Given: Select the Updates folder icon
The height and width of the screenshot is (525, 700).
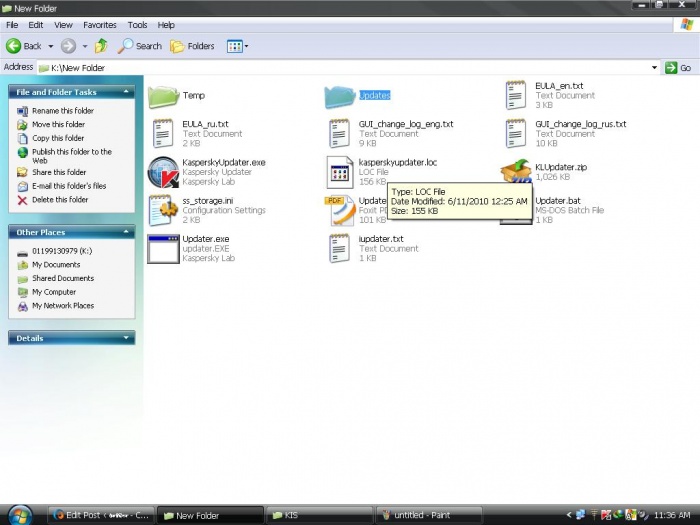Looking at the screenshot, I should click(340, 96).
